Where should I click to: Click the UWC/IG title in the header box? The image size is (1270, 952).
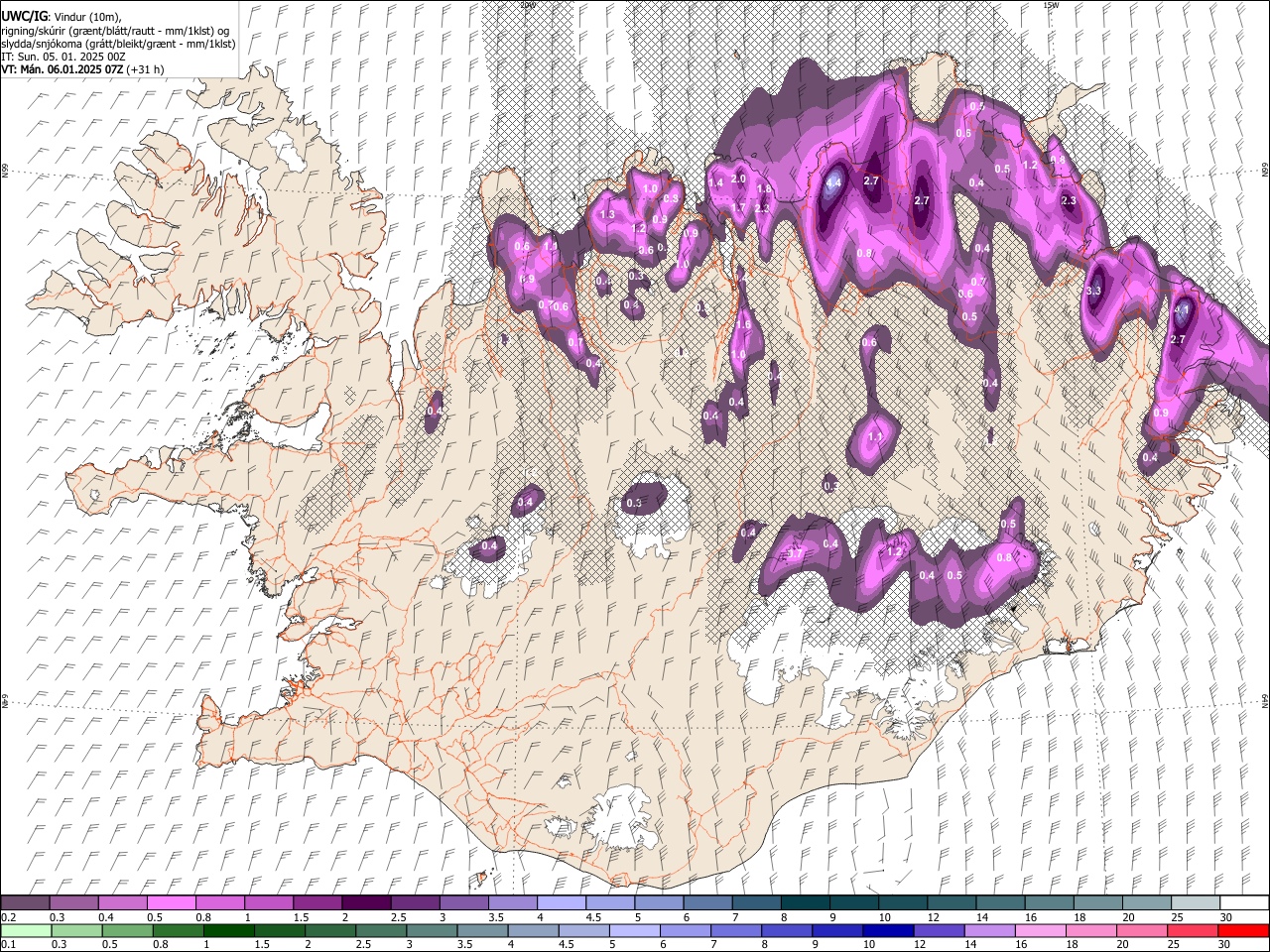click(x=24, y=16)
